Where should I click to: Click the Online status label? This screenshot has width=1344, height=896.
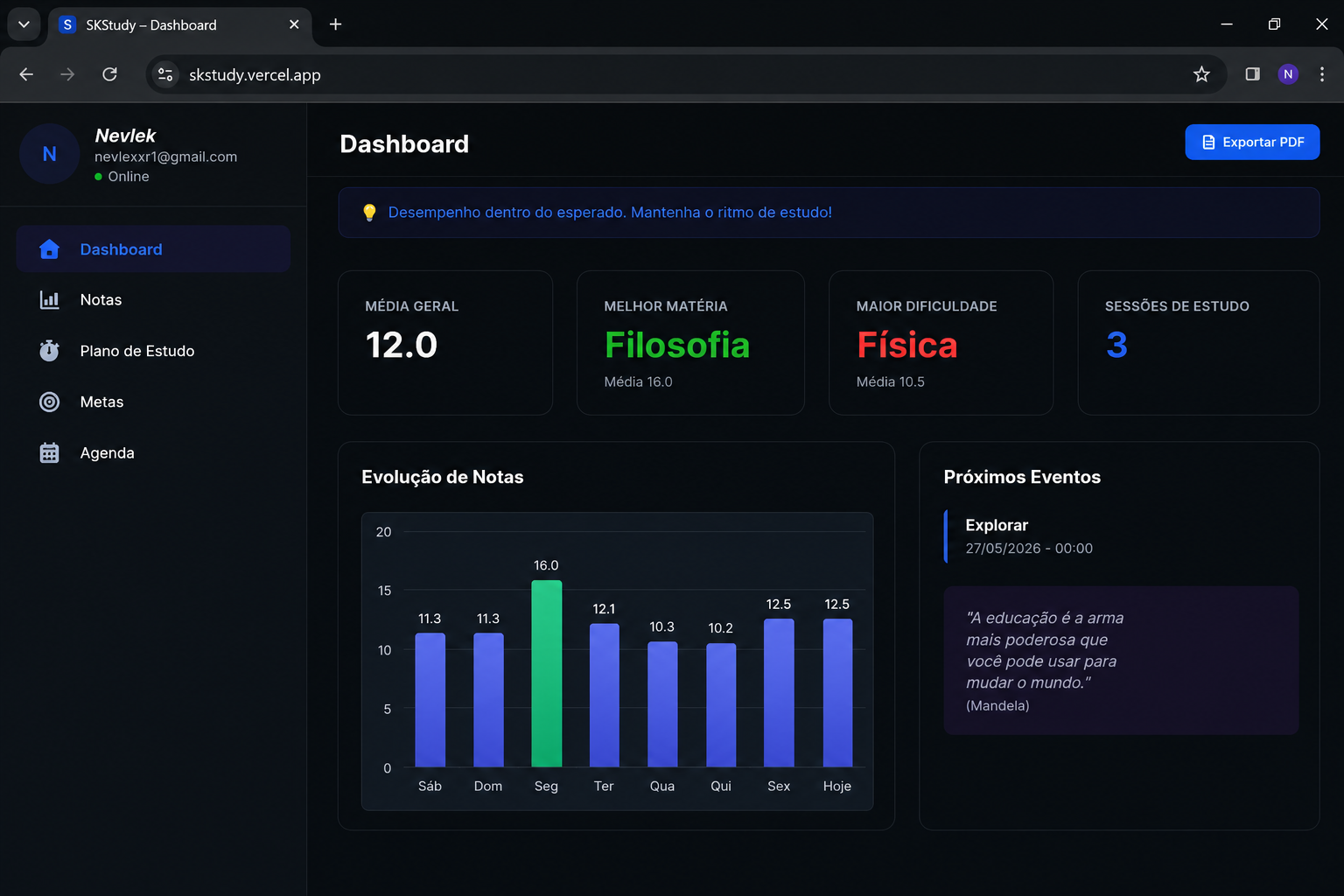(129, 177)
